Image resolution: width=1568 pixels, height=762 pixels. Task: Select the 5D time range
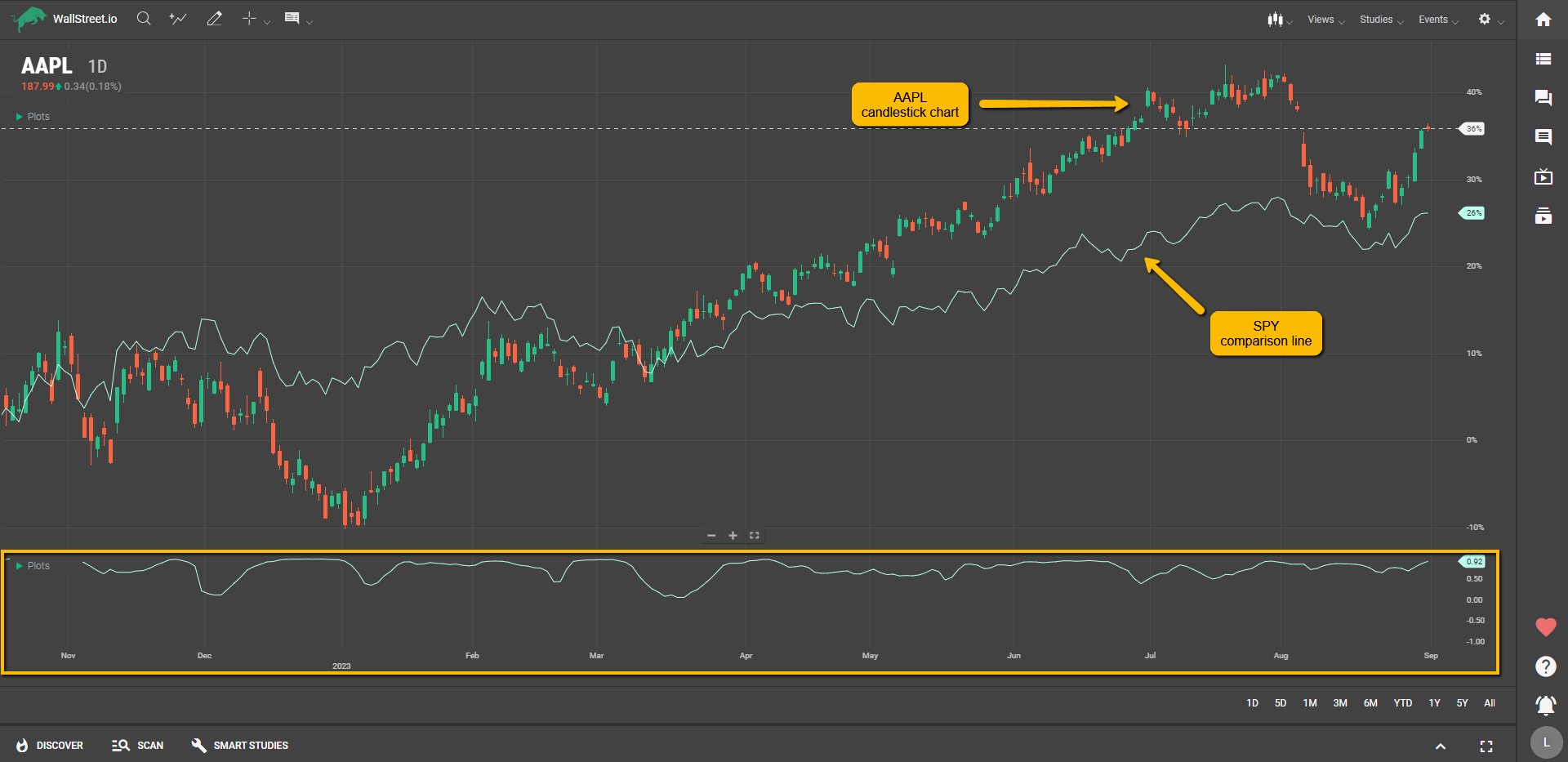1281,703
